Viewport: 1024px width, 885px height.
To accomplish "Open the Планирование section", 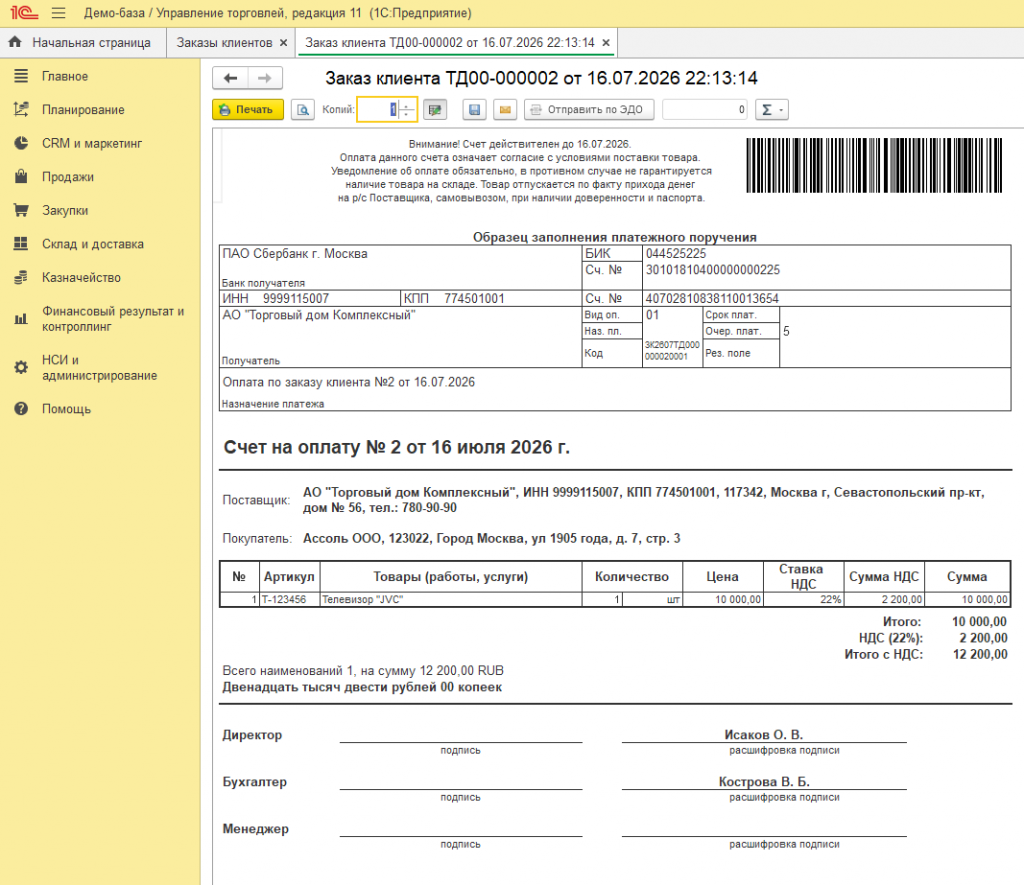I will (83, 110).
